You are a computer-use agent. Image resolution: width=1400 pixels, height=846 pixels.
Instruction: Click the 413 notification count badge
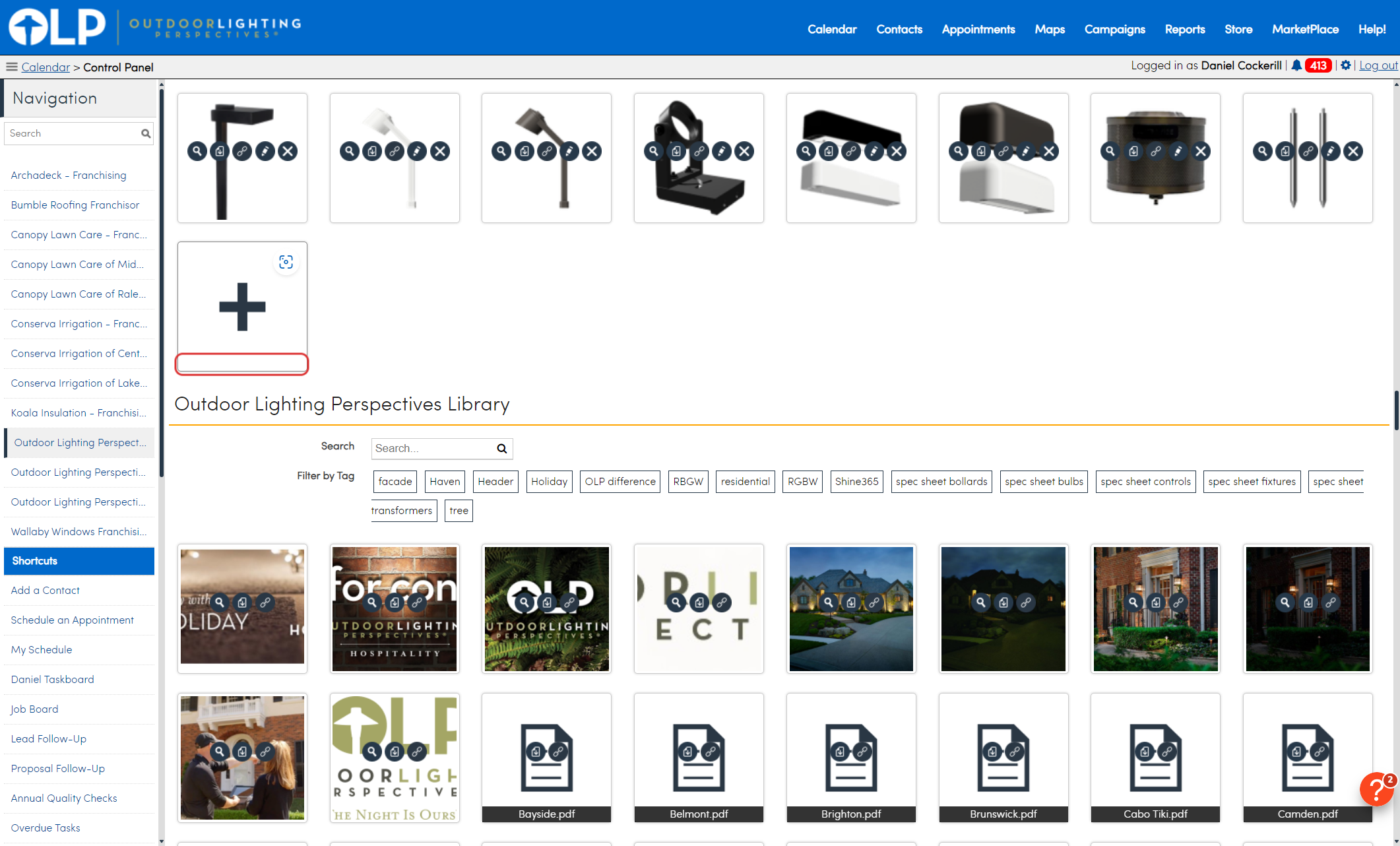[1318, 65]
